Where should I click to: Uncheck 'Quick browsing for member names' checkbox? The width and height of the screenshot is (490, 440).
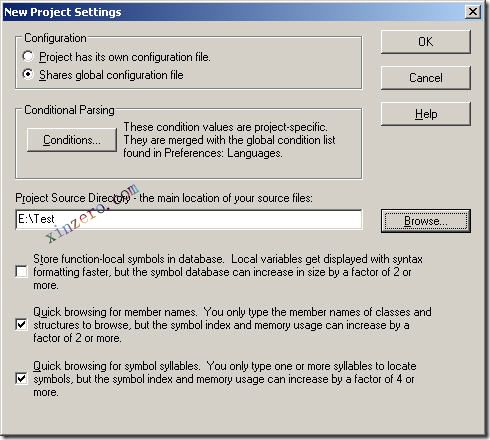[22, 324]
